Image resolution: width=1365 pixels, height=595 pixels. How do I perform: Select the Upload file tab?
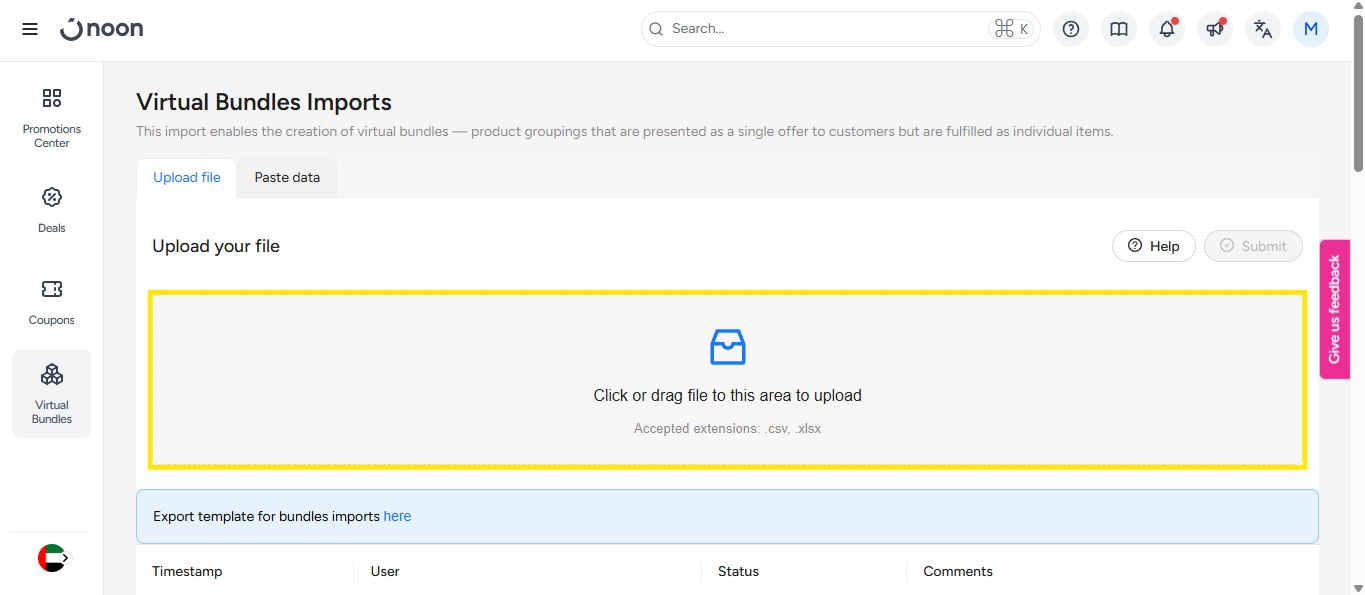[x=187, y=178]
